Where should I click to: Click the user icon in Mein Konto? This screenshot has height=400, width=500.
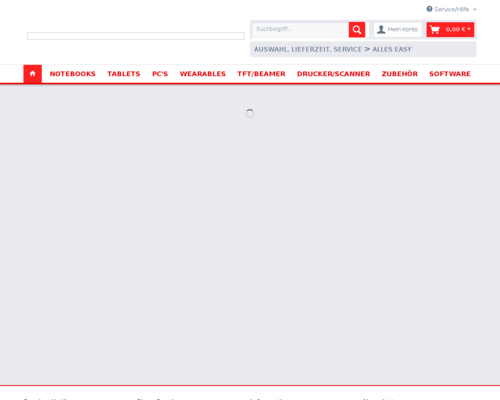tap(381, 30)
